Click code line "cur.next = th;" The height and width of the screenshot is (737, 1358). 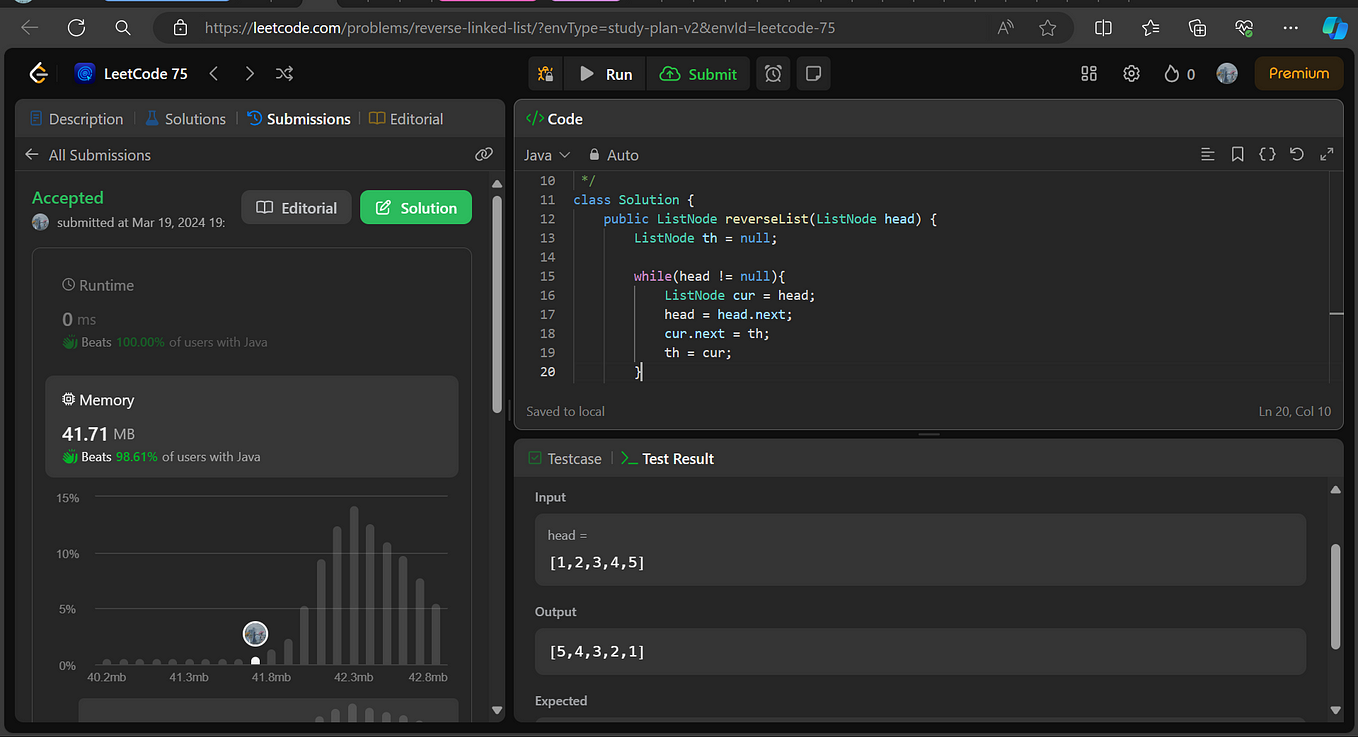(x=717, y=333)
